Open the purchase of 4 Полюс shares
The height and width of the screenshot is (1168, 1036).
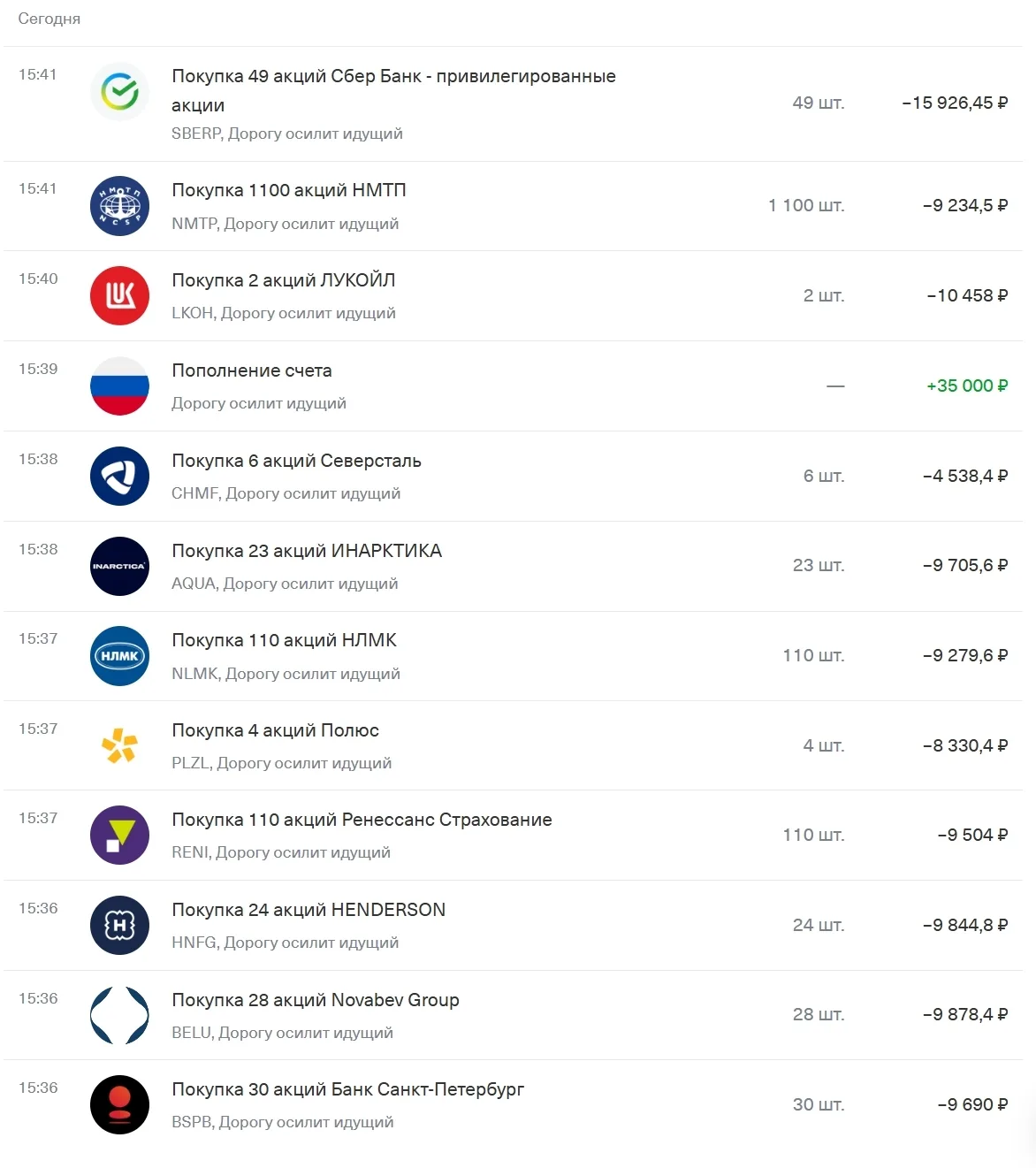pyautogui.click(x=513, y=745)
